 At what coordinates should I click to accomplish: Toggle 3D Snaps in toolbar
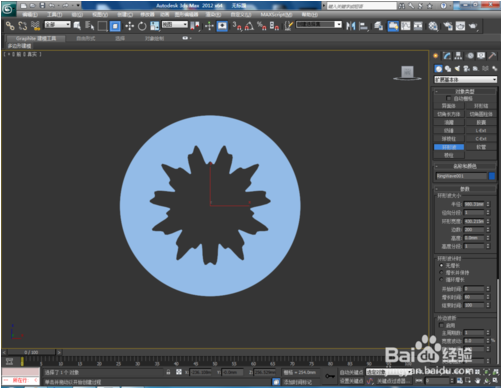coord(237,26)
